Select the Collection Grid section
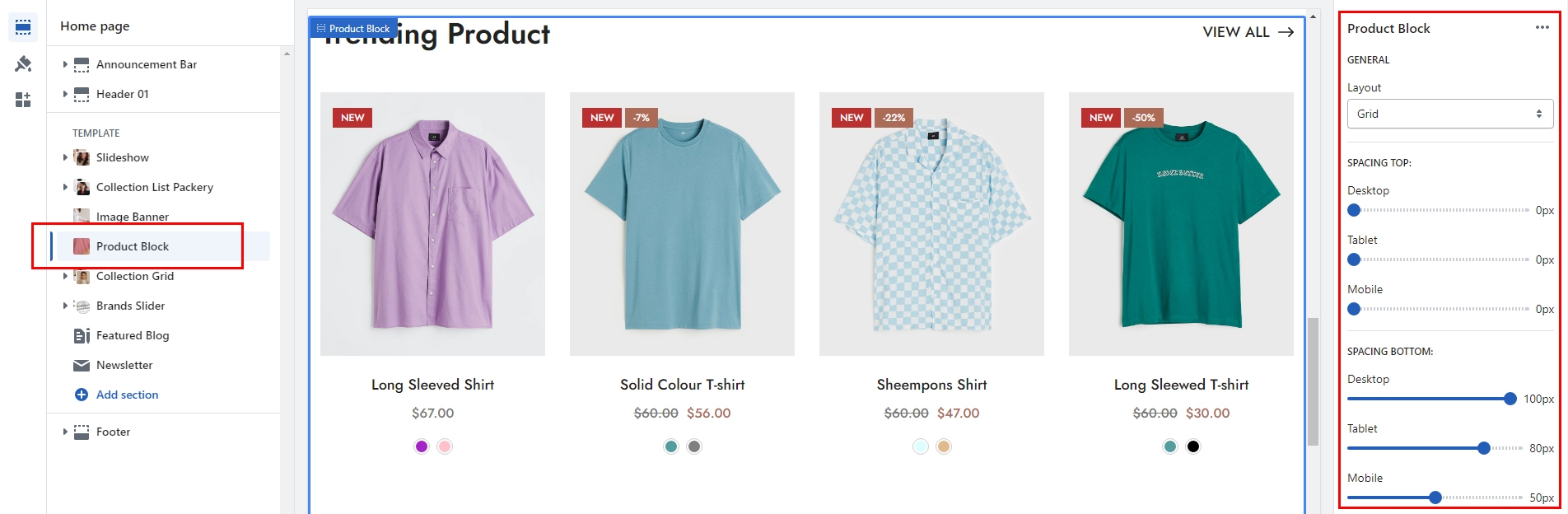Viewport: 1568px width, 514px height. pos(135,276)
